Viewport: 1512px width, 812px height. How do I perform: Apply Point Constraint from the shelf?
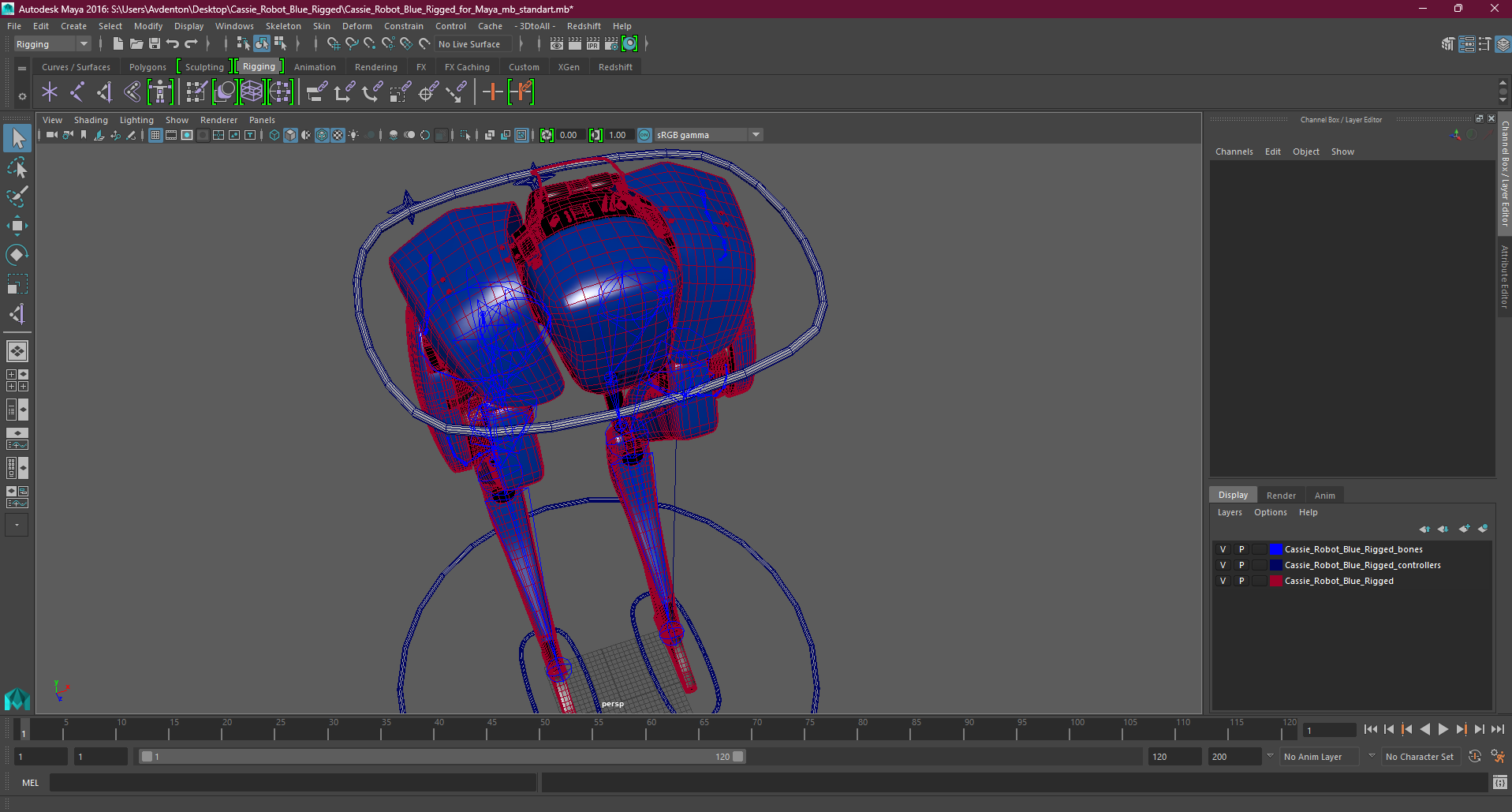click(345, 92)
